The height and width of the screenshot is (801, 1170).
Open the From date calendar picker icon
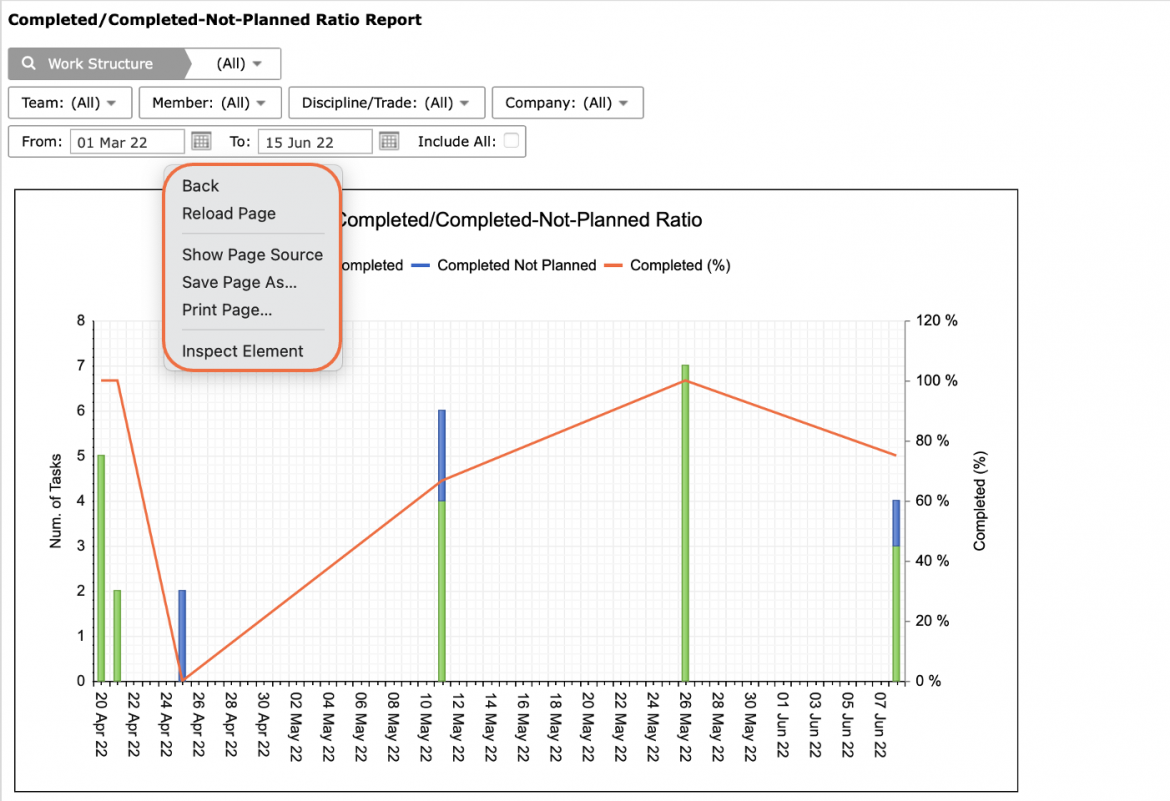click(201, 141)
